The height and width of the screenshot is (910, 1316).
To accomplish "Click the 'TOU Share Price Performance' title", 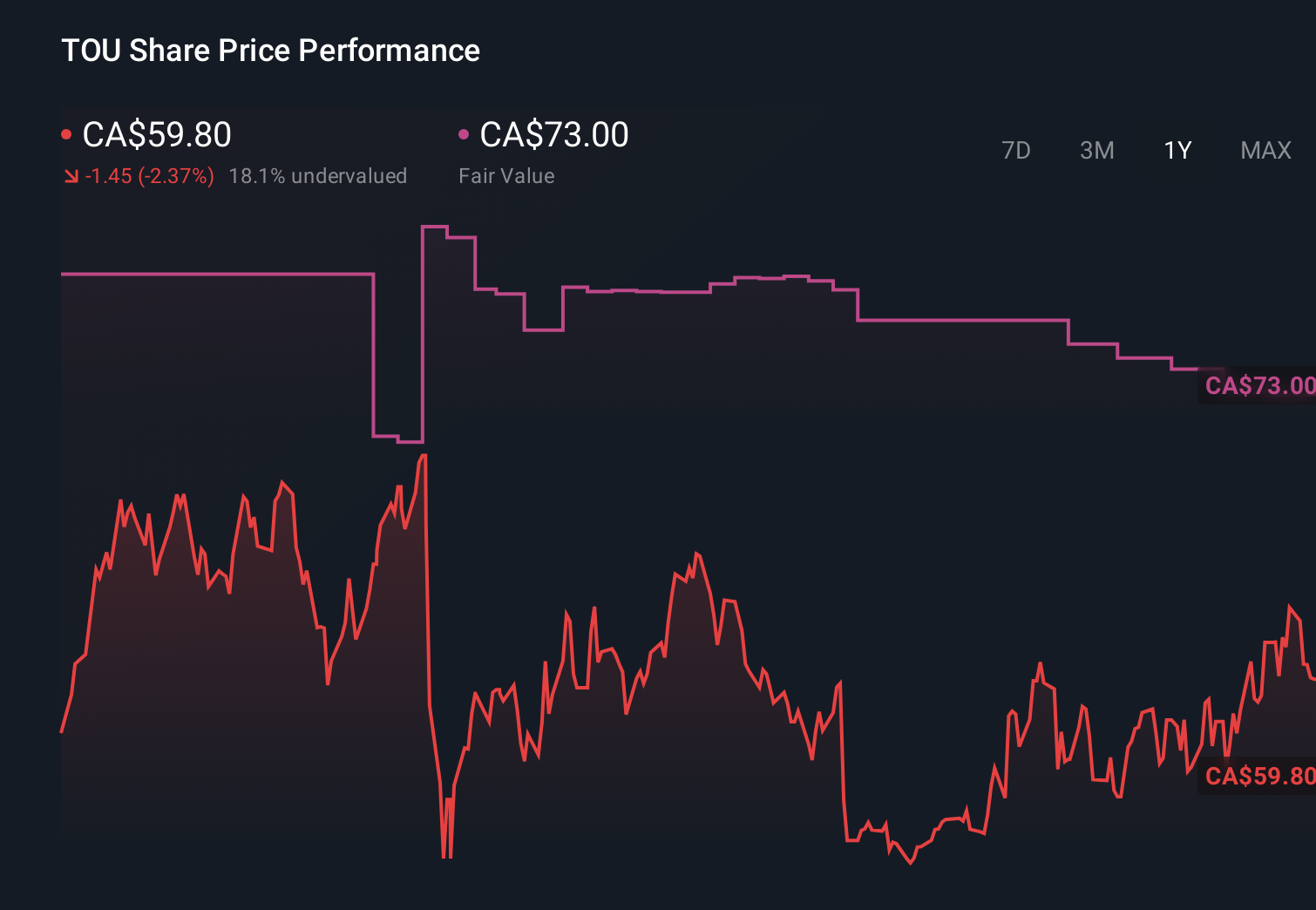I will pos(270,51).
